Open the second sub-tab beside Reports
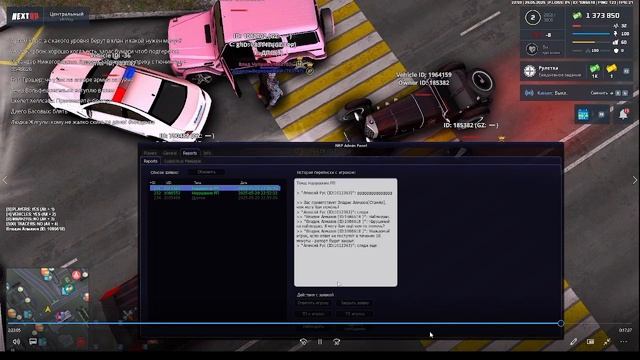 pos(182,161)
